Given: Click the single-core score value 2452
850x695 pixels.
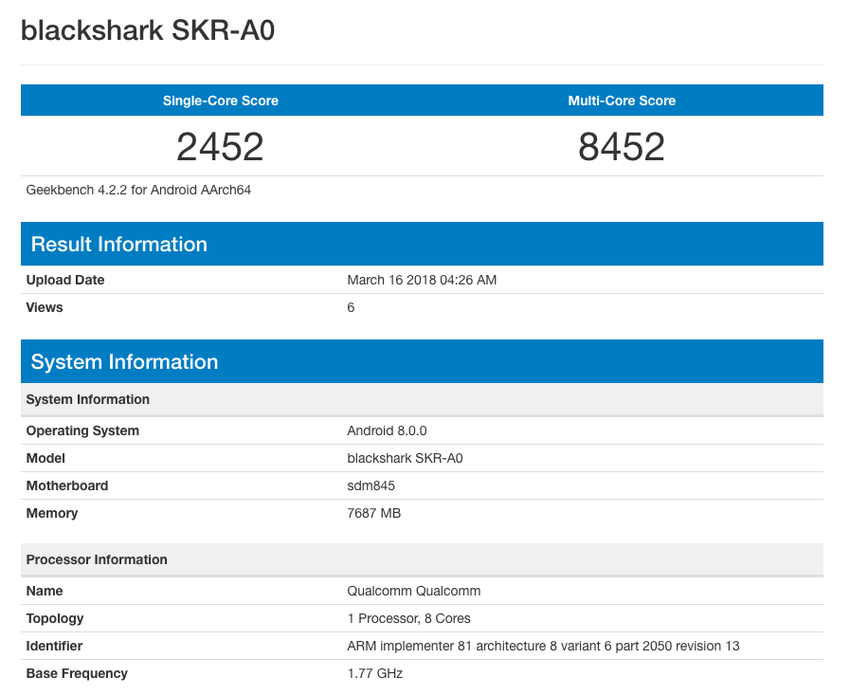Looking at the screenshot, I should click(219, 146).
